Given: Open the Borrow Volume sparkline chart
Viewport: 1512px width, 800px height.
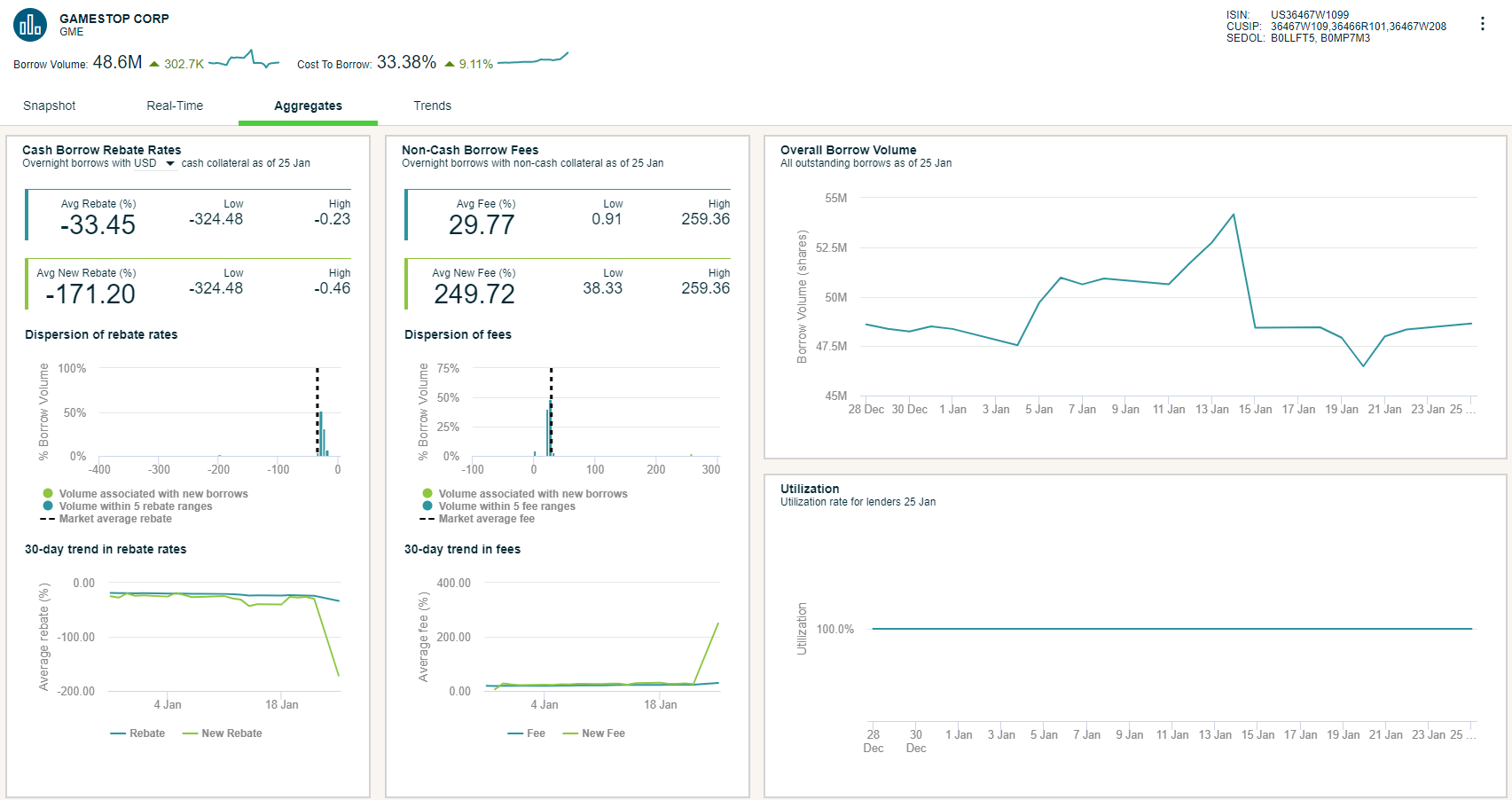Looking at the screenshot, I should point(244,59).
